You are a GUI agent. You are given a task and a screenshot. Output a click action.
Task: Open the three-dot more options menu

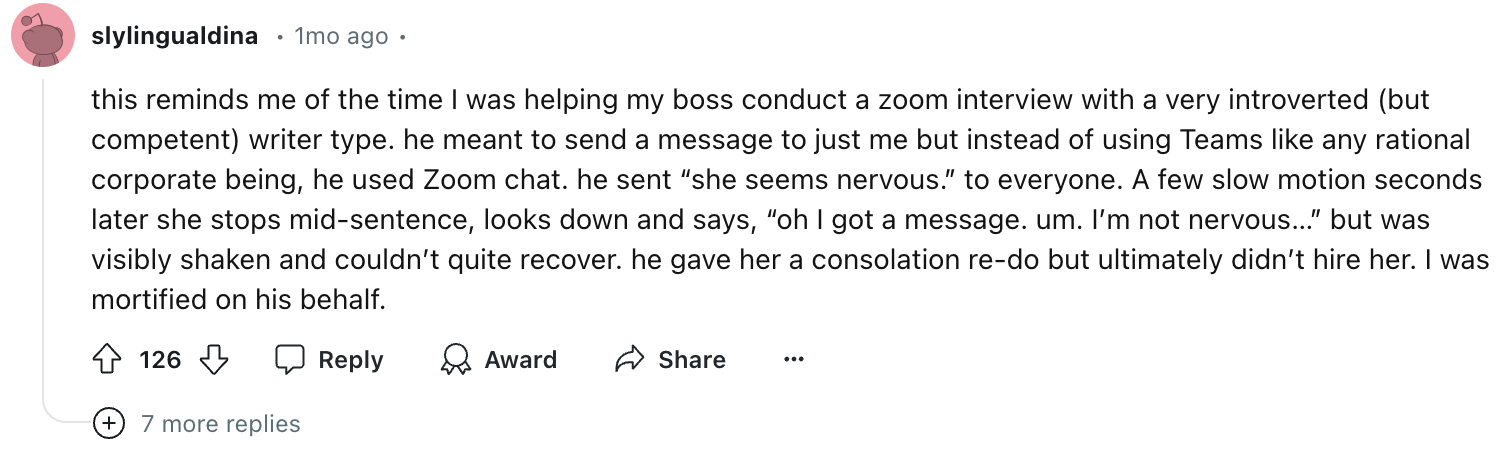tap(794, 360)
